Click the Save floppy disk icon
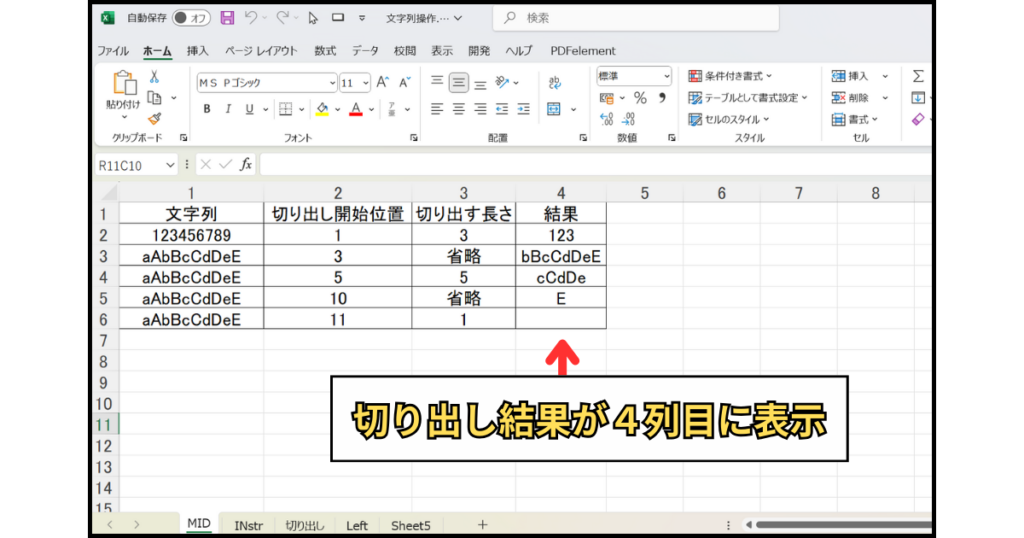The image size is (1024, 538). 227,18
